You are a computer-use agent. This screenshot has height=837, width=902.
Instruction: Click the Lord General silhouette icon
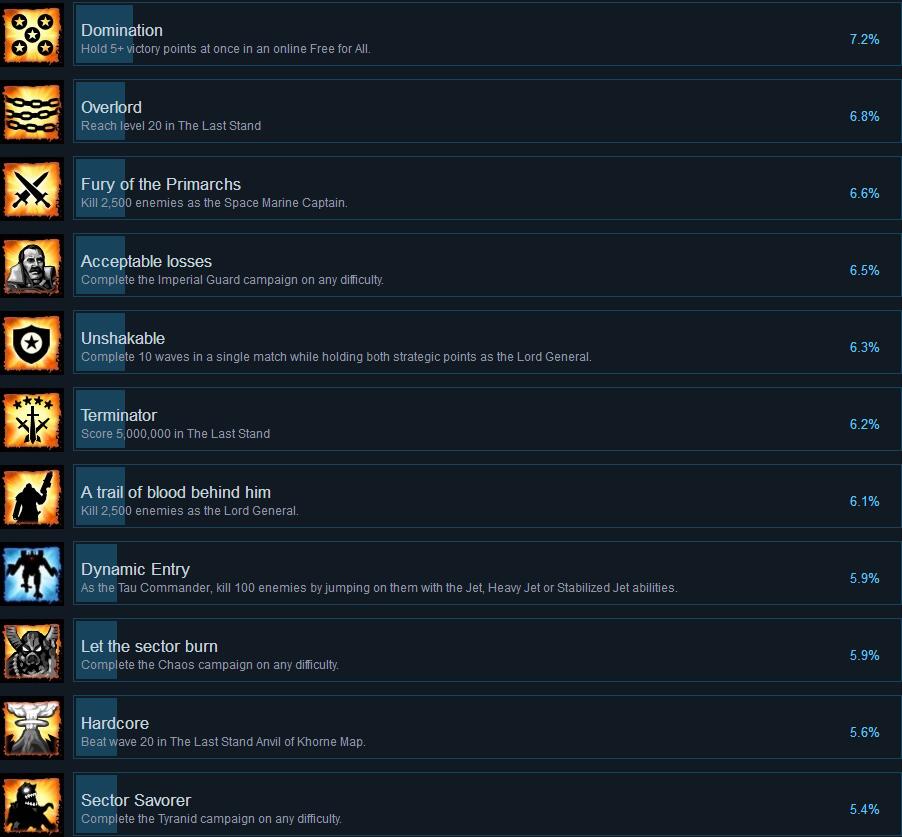pyautogui.click(x=32, y=498)
